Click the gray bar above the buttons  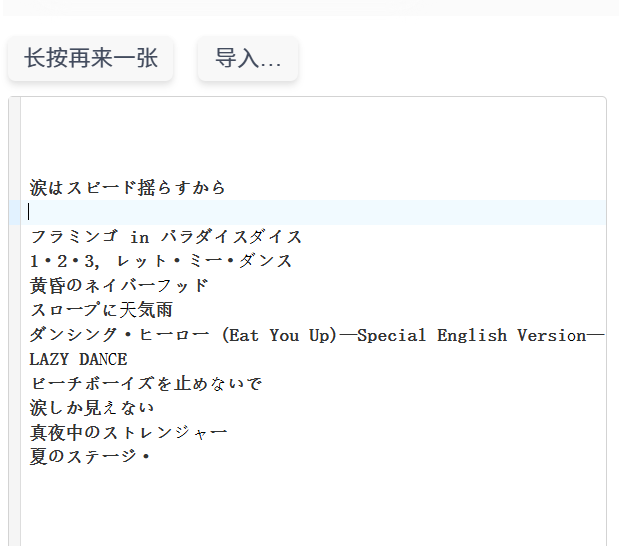point(309,8)
